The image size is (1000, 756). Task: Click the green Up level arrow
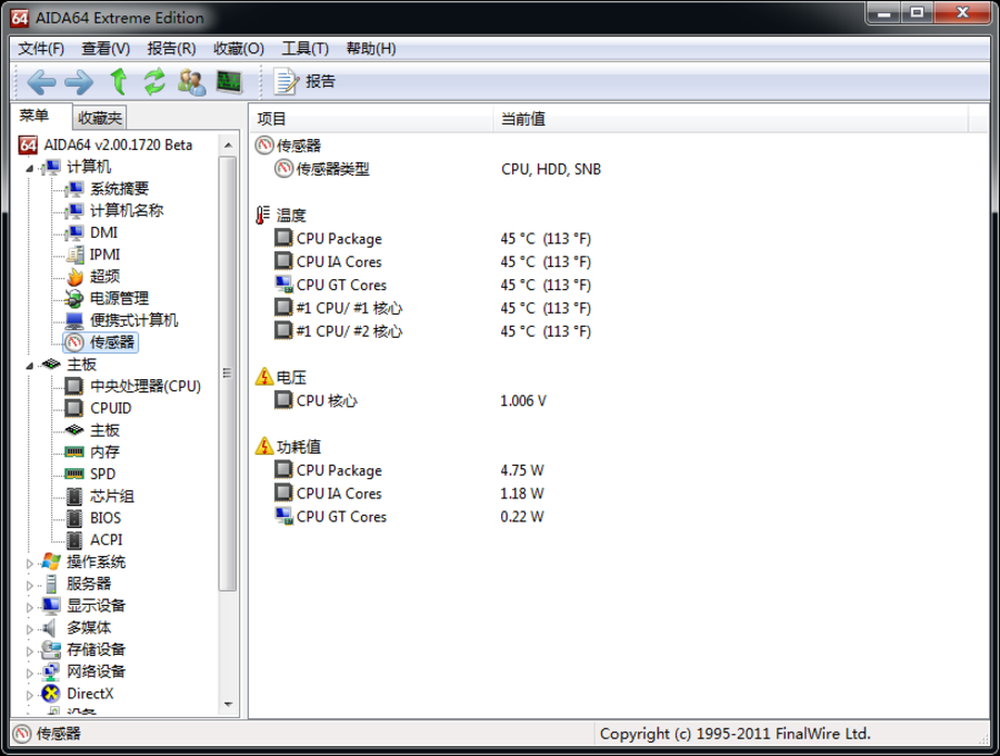pos(119,82)
